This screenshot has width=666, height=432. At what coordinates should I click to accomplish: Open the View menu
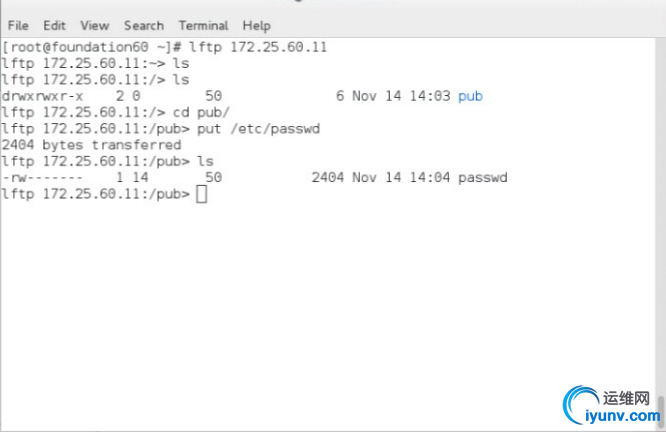(94, 25)
